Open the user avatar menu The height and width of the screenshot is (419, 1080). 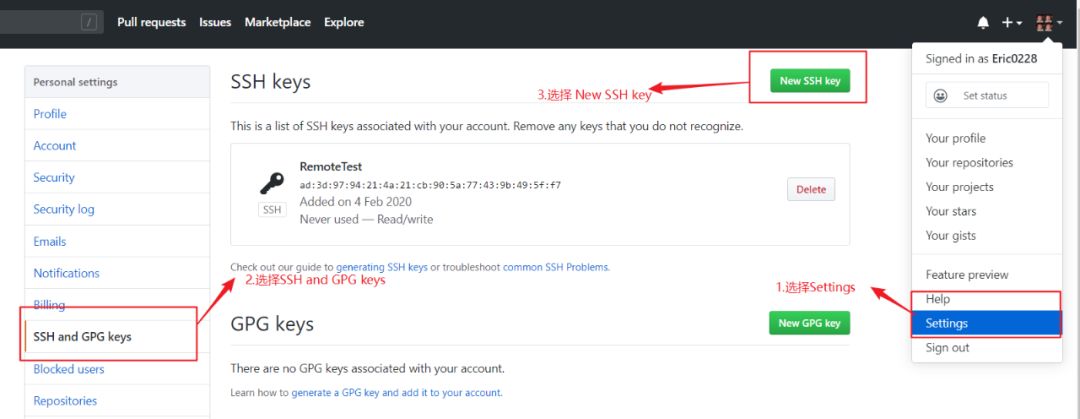tap(1049, 23)
